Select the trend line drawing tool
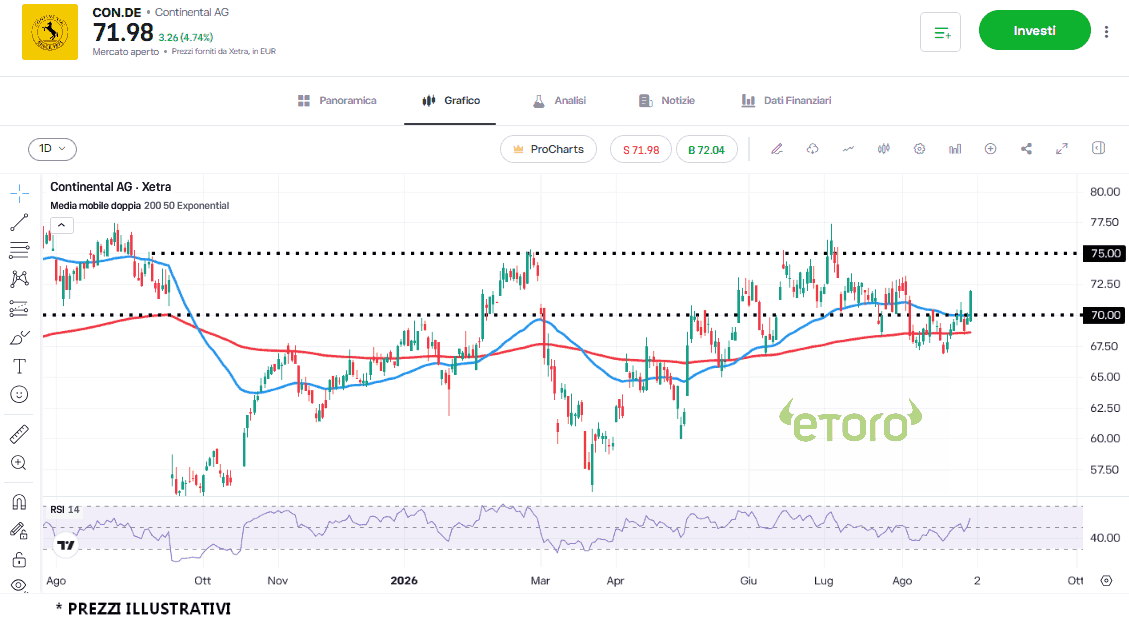This screenshot has width=1129, height=619. click(19, 222)
